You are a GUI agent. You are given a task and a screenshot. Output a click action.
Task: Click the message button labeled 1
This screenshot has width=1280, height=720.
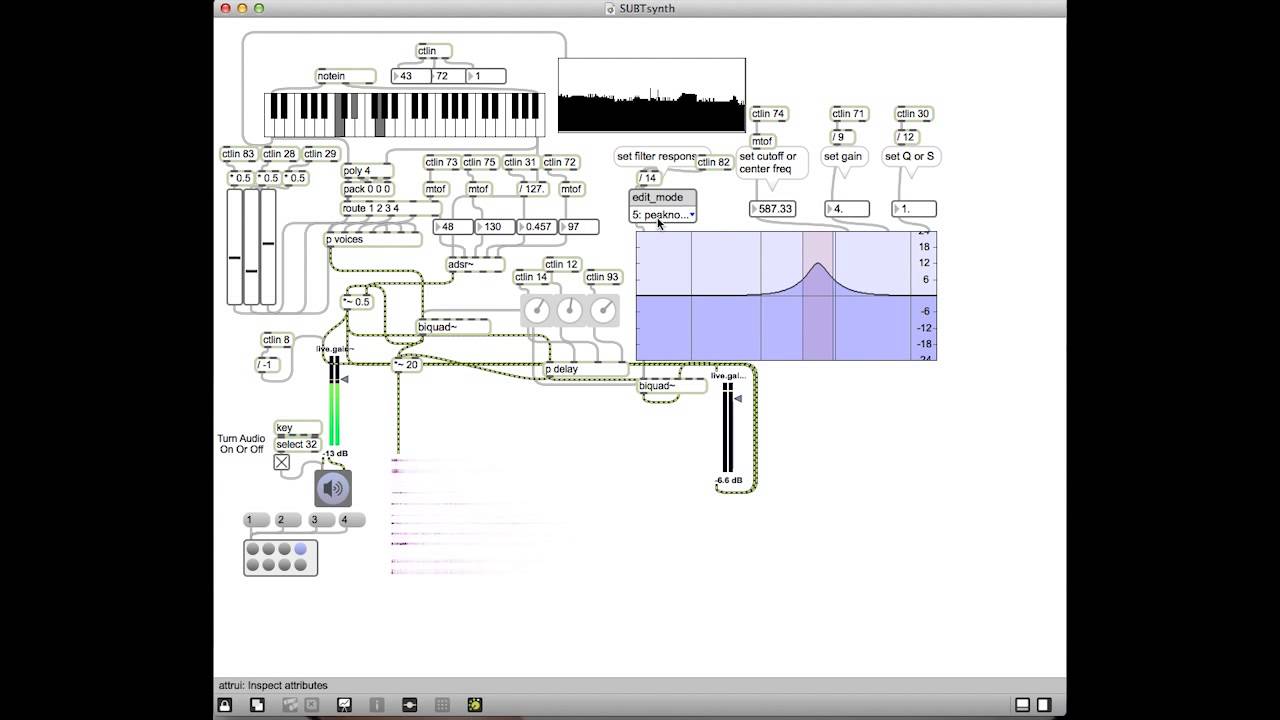257,520
